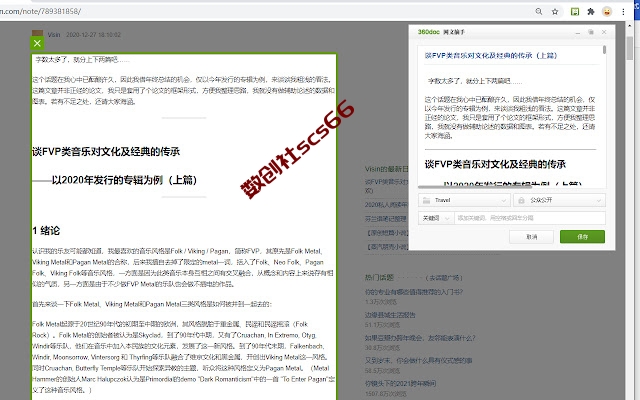This screenshot has height=400, width=640.
Task: Open topic 又到岁末 about 仪式感
Action: [418, 361]
